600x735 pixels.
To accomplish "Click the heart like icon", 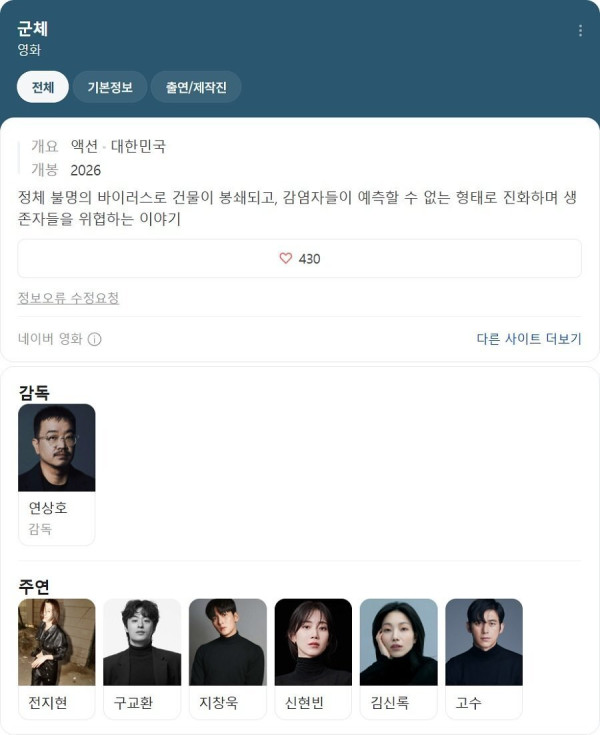I will [x=285, y=258].
